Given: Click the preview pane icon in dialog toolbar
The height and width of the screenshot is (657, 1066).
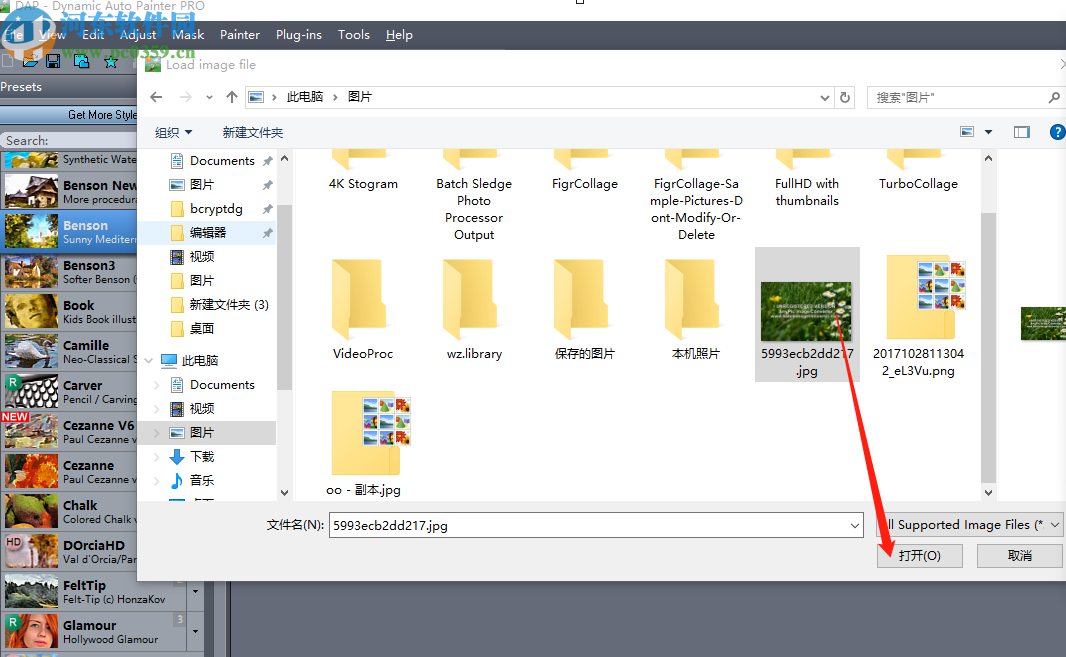Looking at the screenshot, I should (x=1021, y=131).
